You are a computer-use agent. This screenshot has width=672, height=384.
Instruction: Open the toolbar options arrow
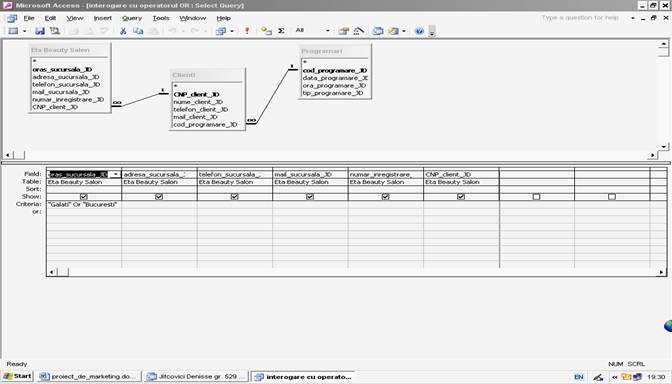pos(432,31)
